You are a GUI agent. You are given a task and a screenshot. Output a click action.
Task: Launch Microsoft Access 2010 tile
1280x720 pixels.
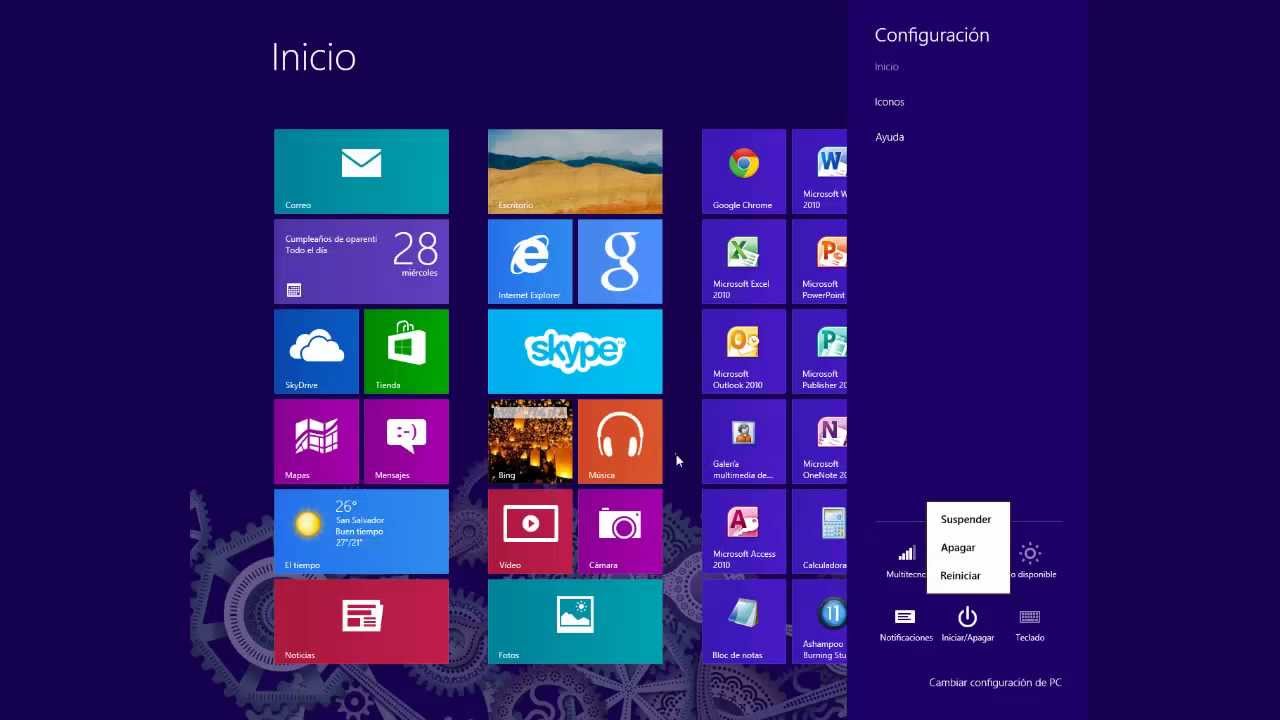click(744, 531)
